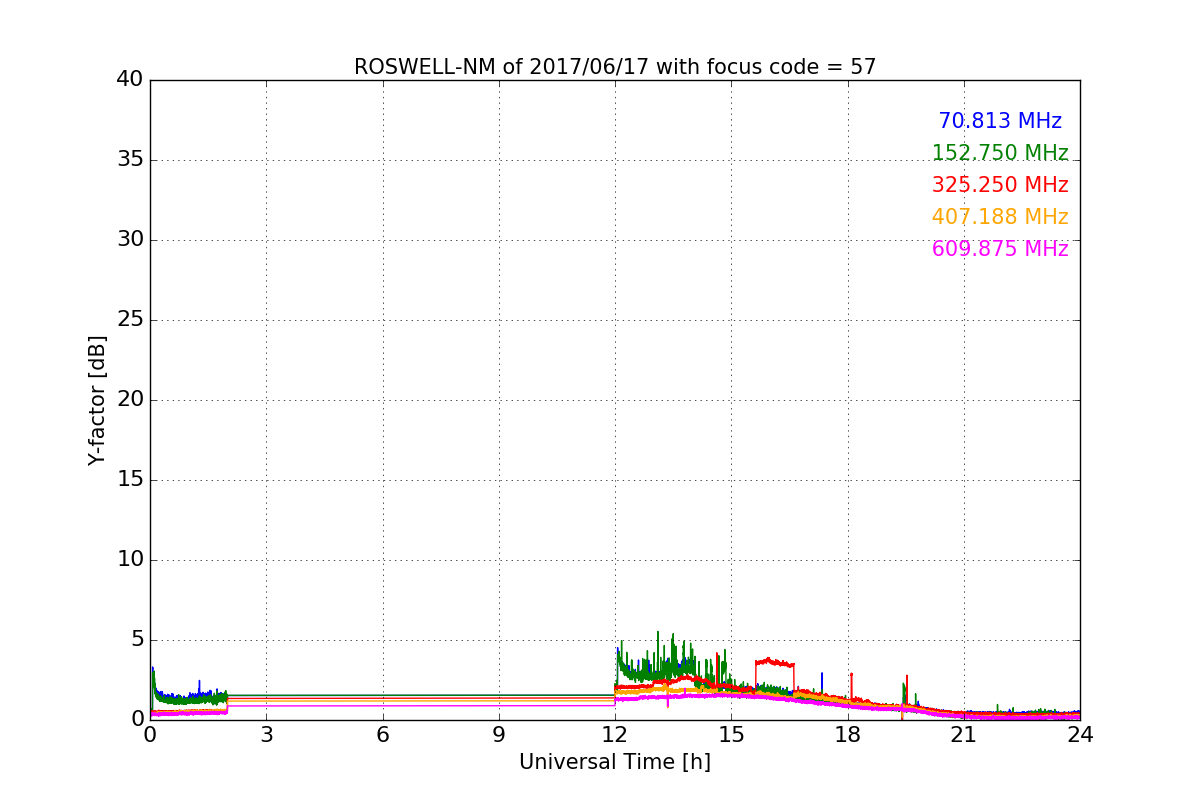
Task: Click the x-axis tick label 3
Action: [266, 734]
